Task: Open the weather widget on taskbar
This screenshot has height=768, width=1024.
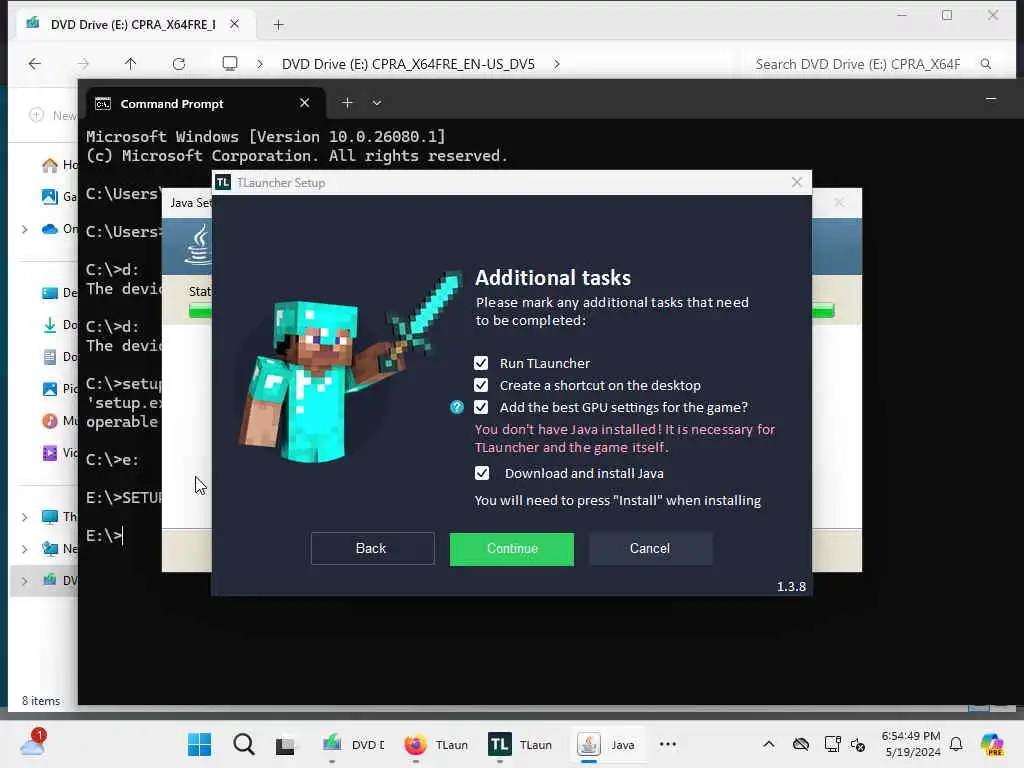Action: [33, 744]
